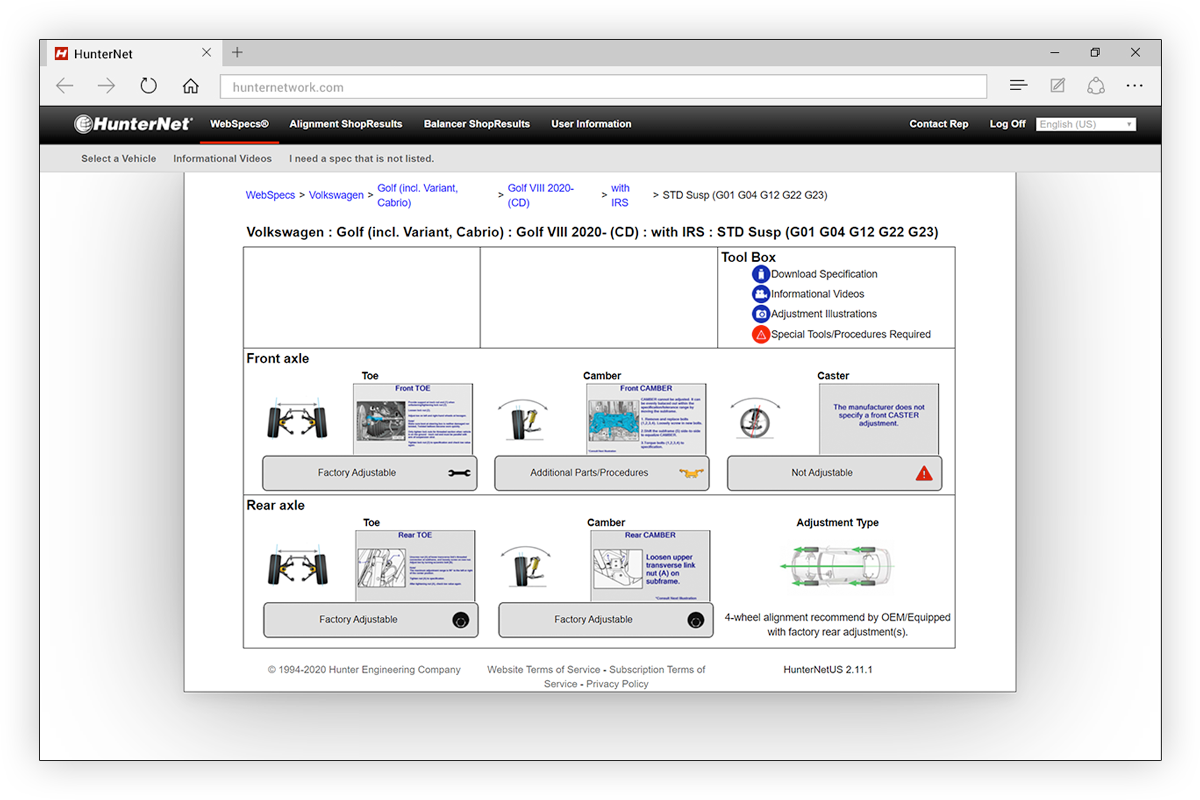Click the Download Specification icon
1200x800 pixels.
(x=761, y=274)
